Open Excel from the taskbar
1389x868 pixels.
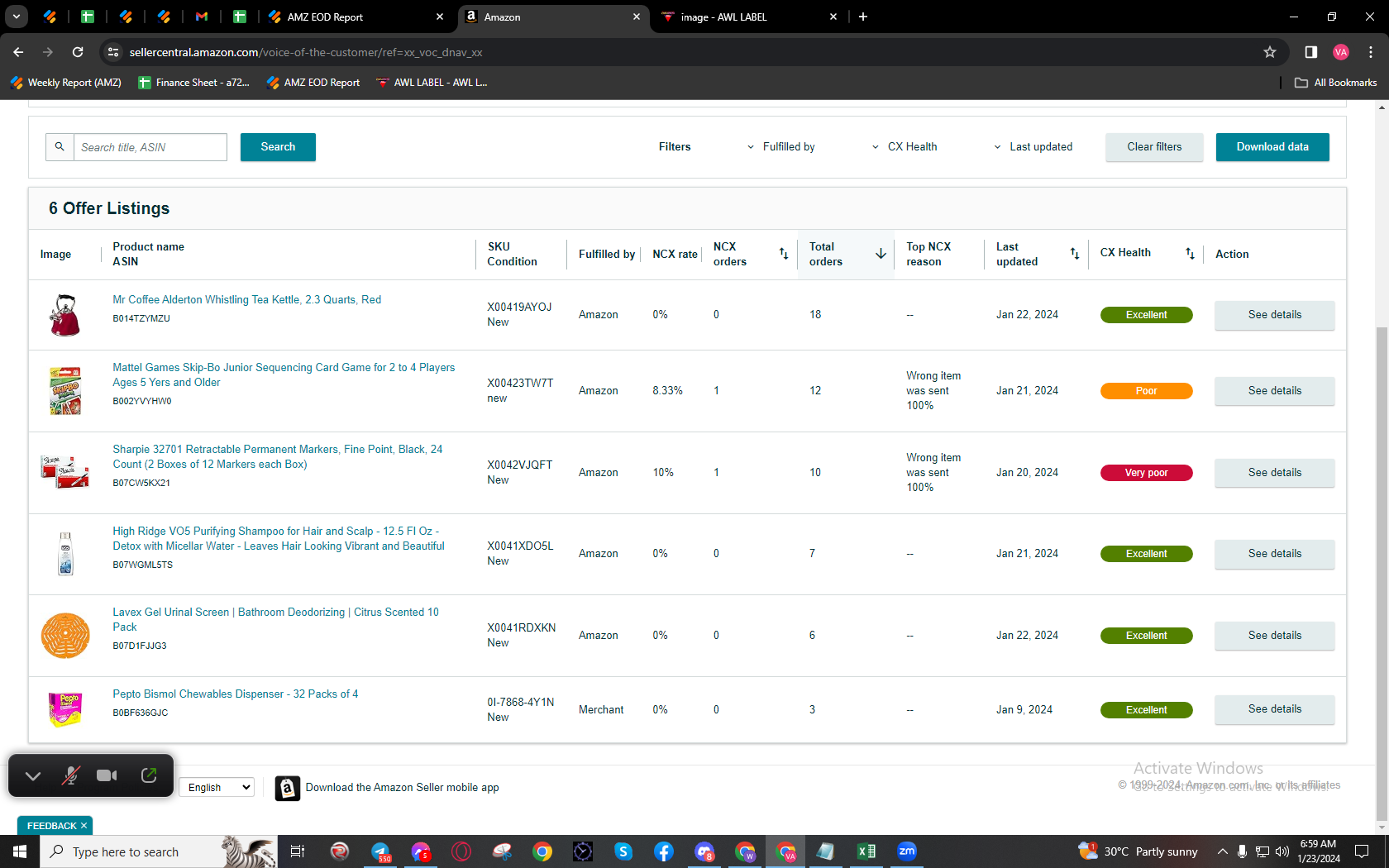pyautogui.click(x=866, y=851)
